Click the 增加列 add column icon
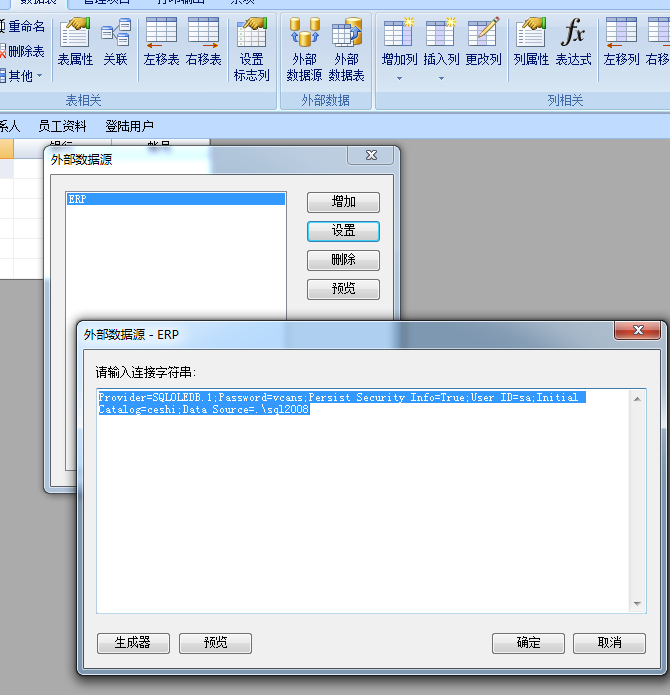 coord(399,42)
